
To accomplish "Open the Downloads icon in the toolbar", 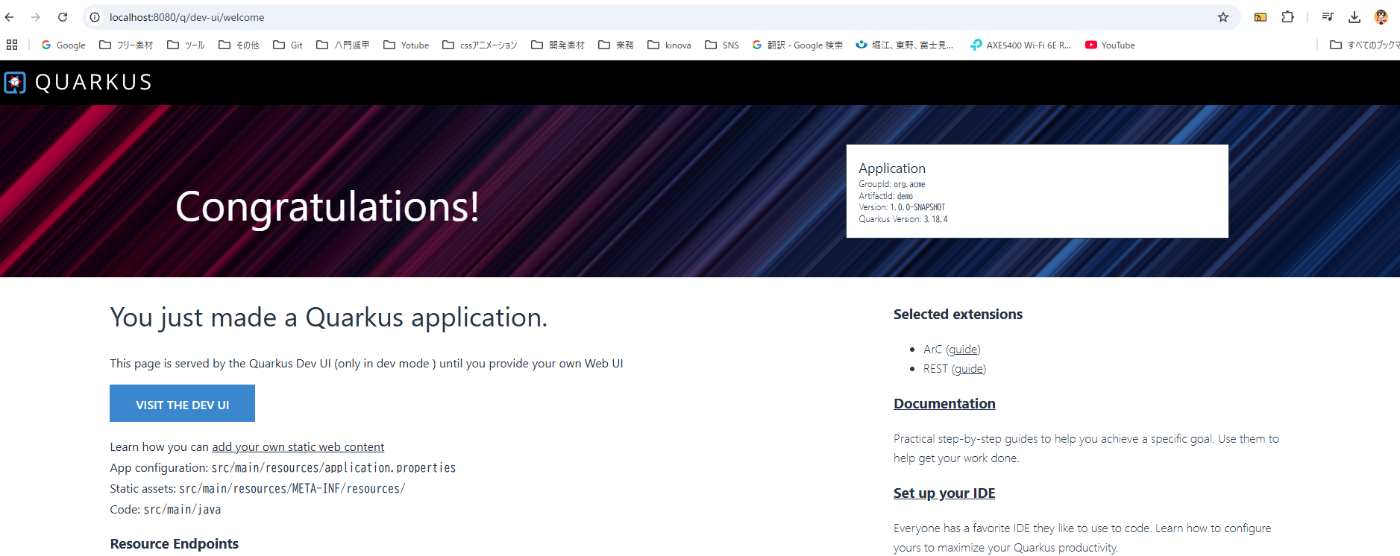I will point(1354,17).
